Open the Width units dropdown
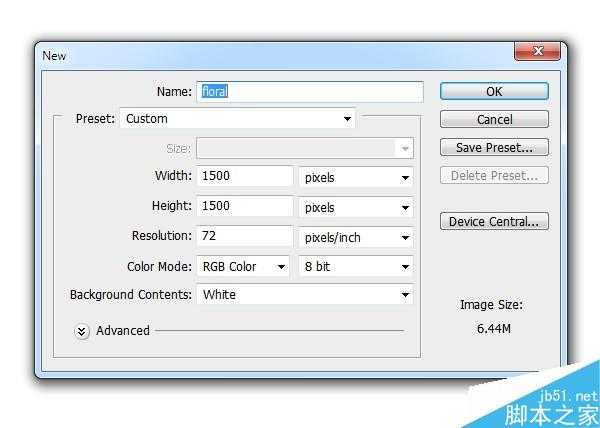 tap(356, 178)
